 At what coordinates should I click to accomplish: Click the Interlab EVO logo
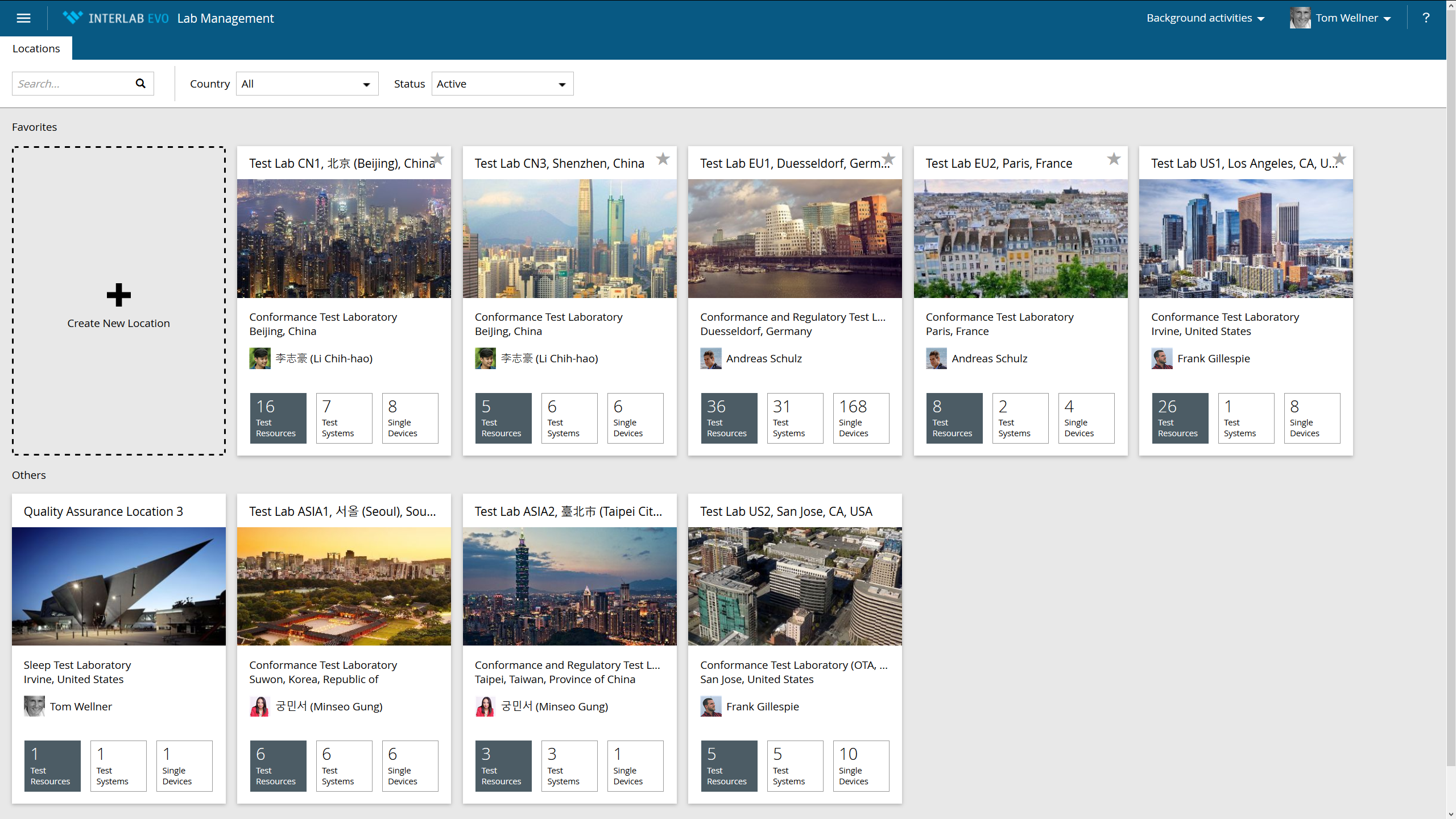click(116, 18)
